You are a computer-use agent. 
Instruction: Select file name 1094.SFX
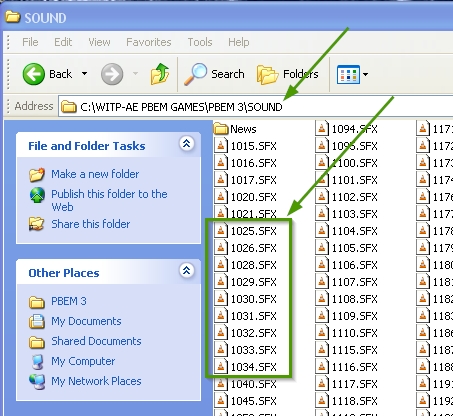pyautogui.click(x=354, y=129)
